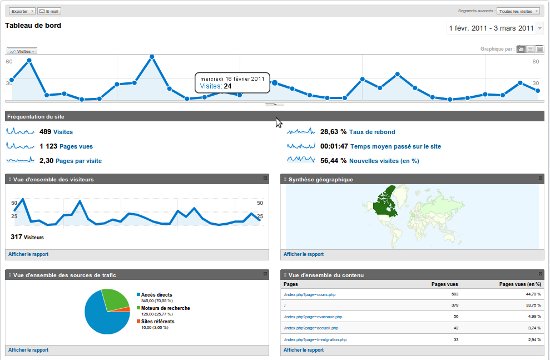The width and height of the screenshot is (550, 360).
Task: Close the Vue d'ensemble des visiteurs widget
Action: 266,179
